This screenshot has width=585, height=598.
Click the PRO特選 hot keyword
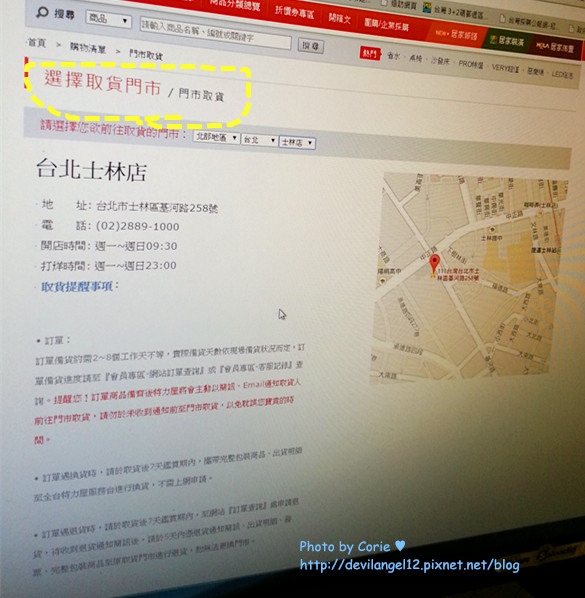coord(471,64)
